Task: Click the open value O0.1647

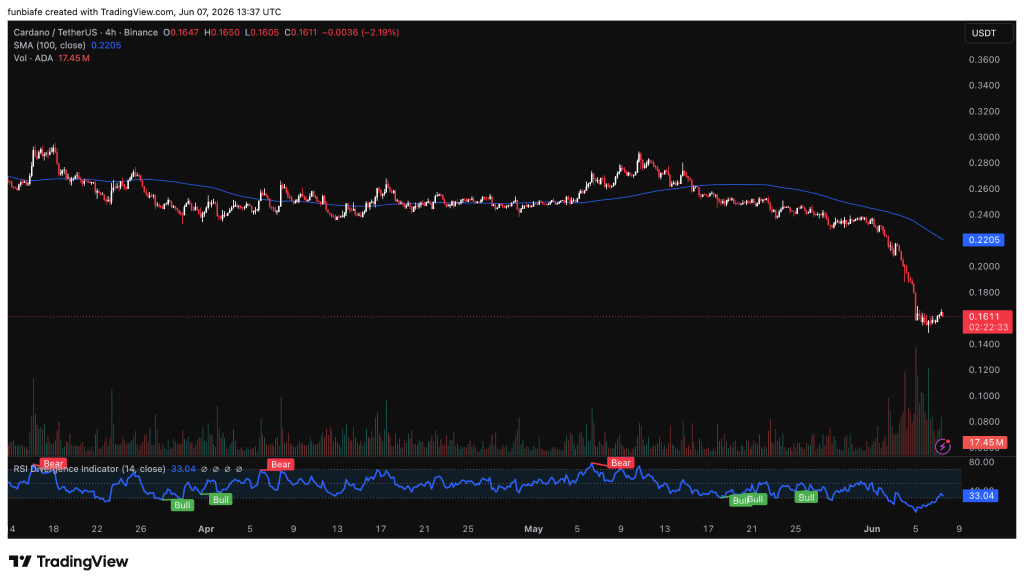Action: click(181, 32)
